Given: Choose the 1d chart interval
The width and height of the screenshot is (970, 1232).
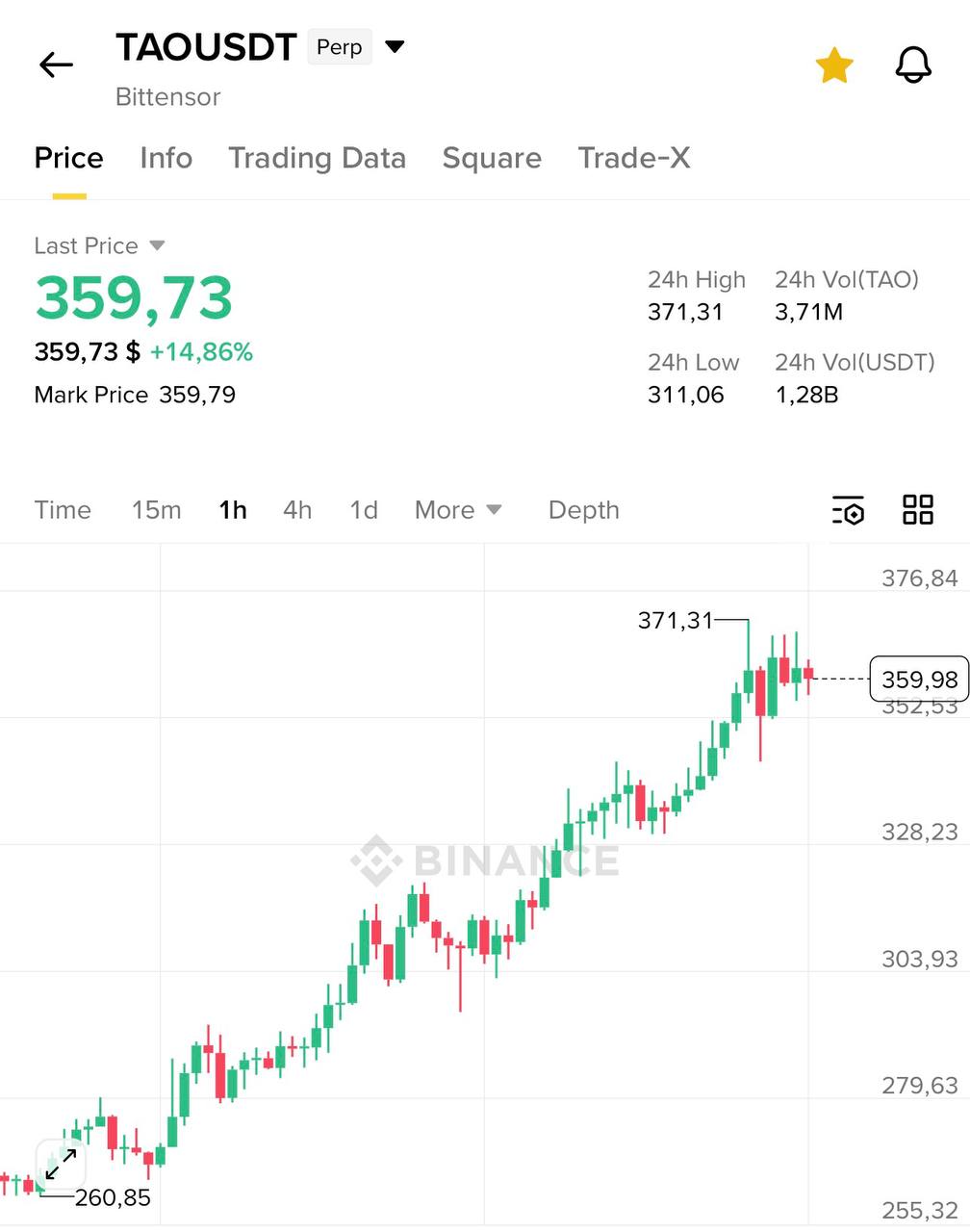Looking at the screenshot, I should click(364, 510).
